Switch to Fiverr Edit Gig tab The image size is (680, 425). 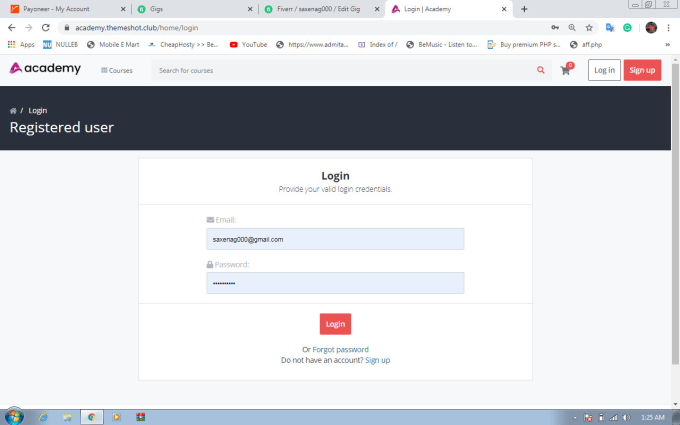pyautogui.click(x=322, y=9)
